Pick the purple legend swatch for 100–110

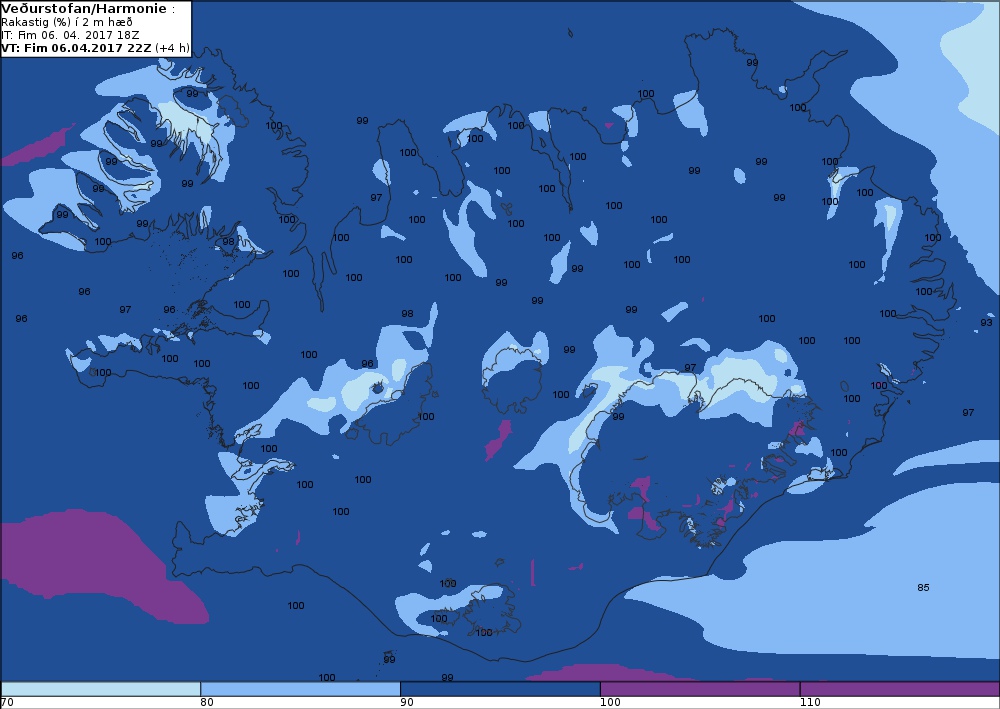pos(700,689)
